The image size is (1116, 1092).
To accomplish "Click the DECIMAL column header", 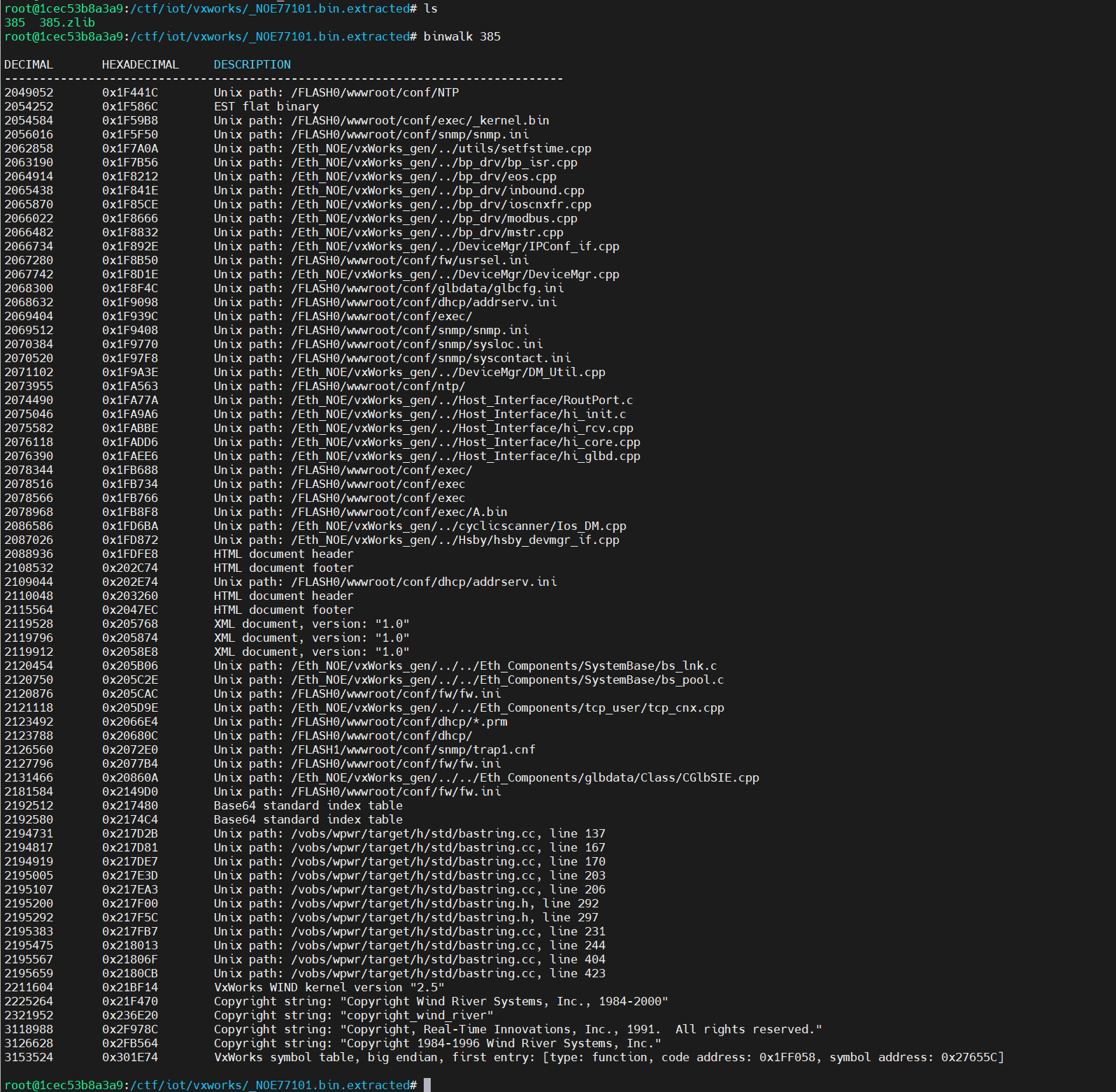I will pos(29,64).
